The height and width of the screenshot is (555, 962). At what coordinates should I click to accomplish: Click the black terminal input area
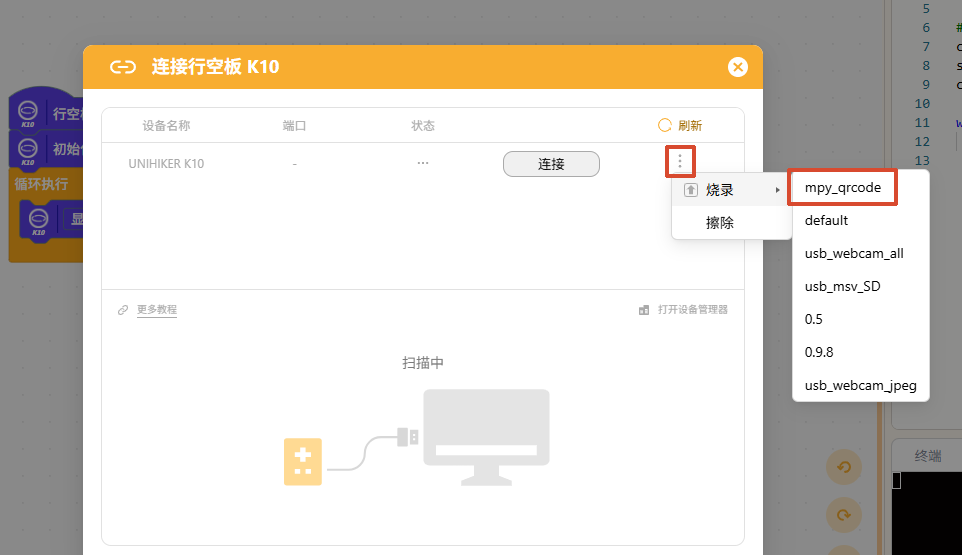926,513
